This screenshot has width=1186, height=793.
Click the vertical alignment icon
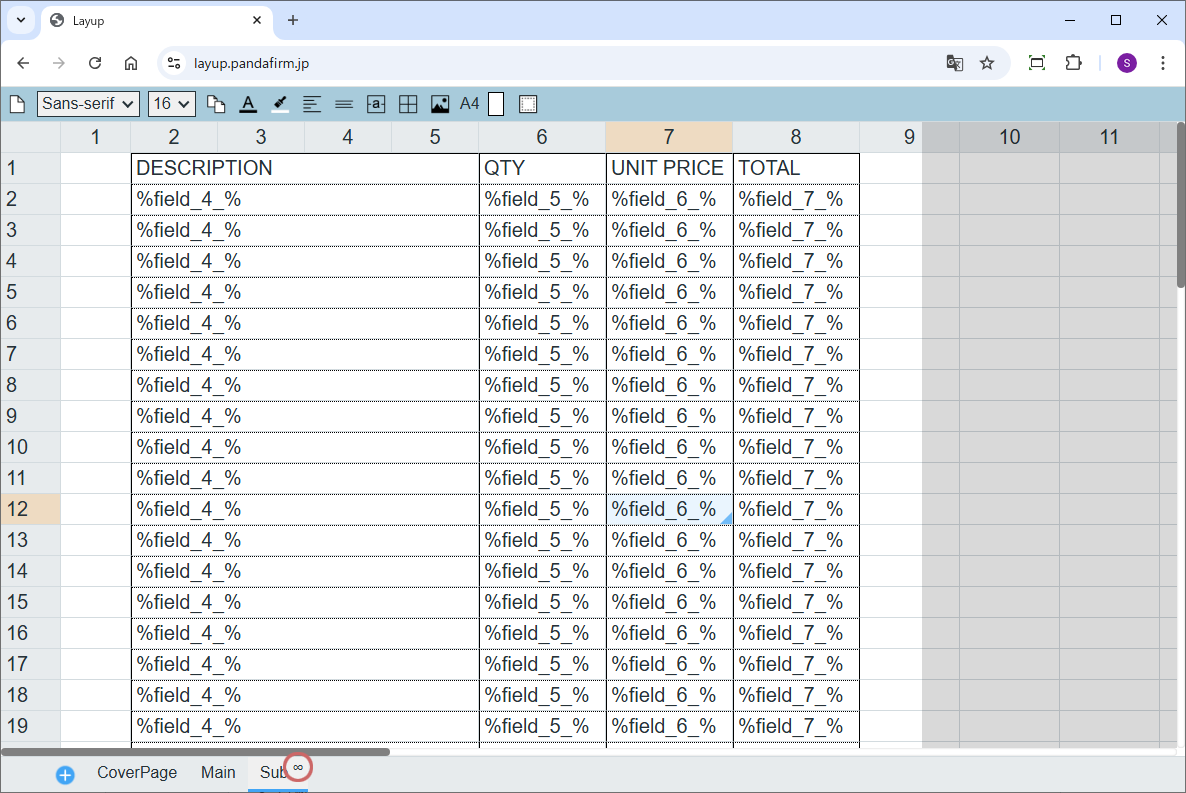point(344,104)
